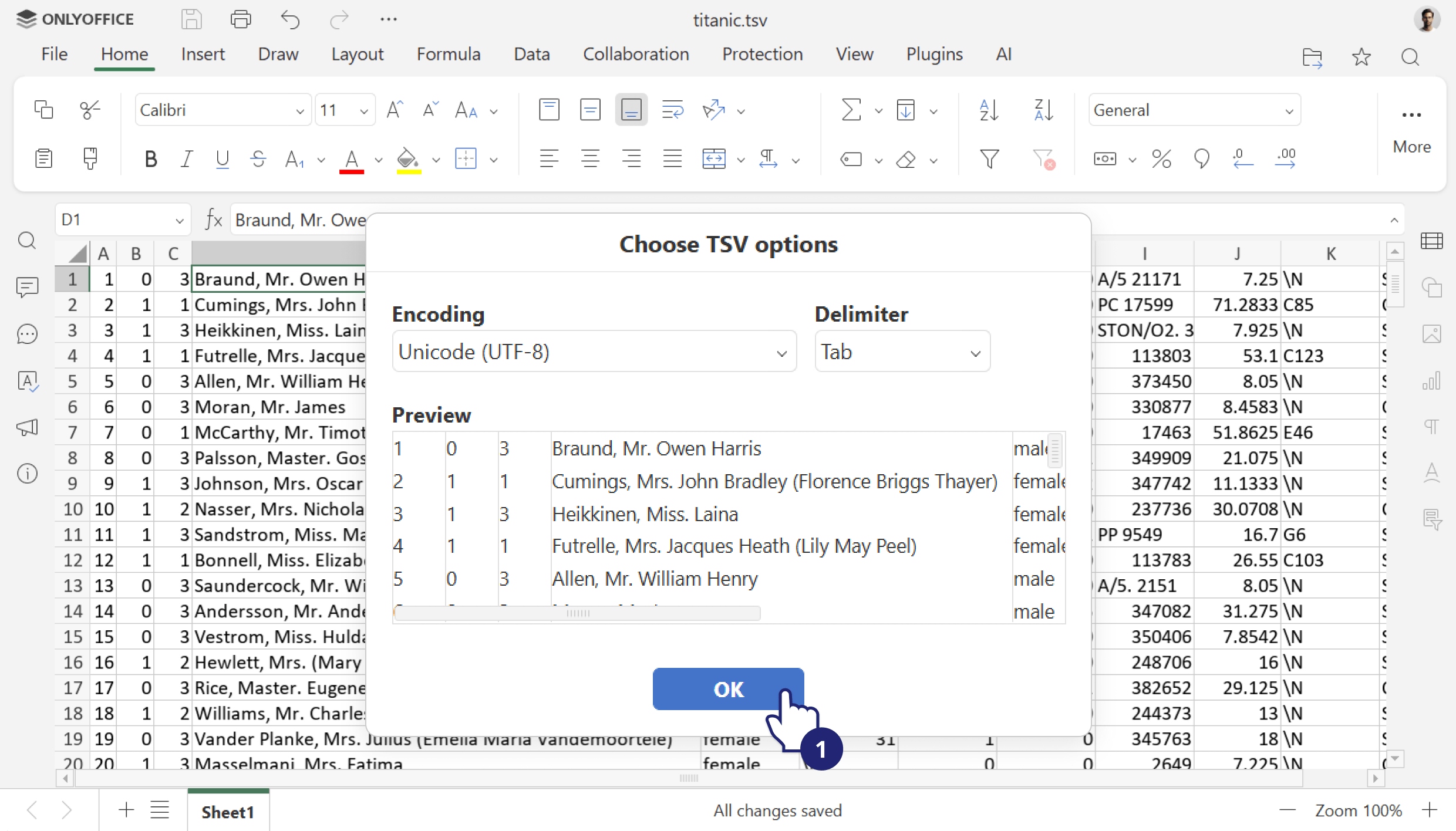Switch to the Data ribbon tab
Screen dimensions: 1456x831
(531, 53)
